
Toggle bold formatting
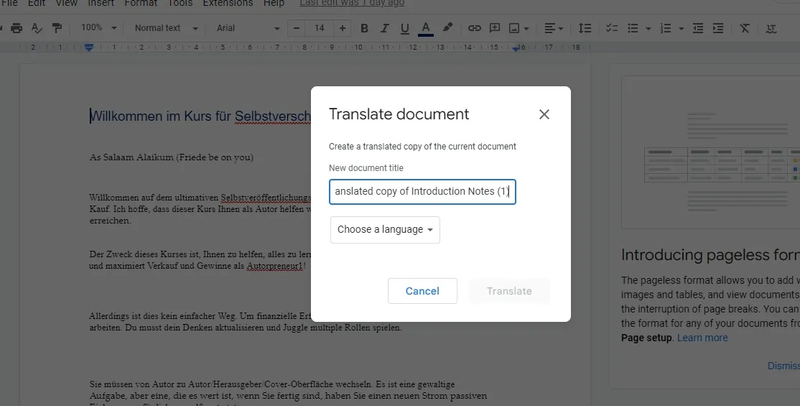coord(364,28)
